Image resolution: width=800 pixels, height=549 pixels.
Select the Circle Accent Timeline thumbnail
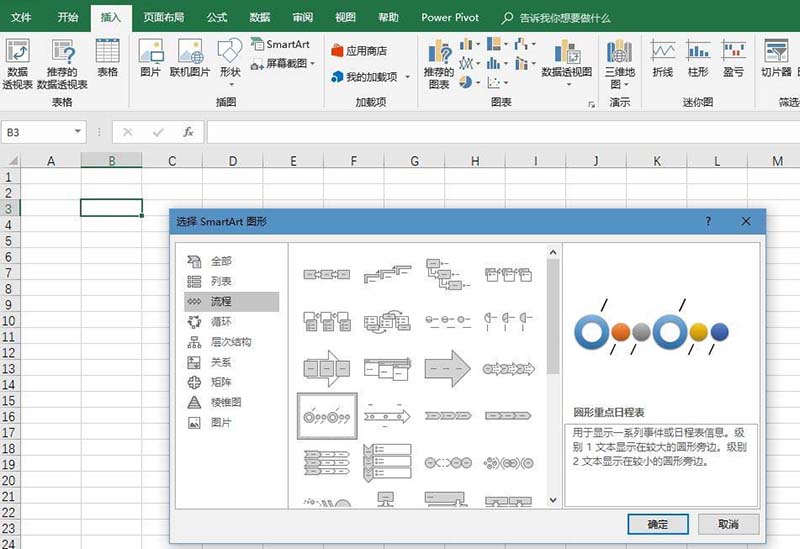327,416
